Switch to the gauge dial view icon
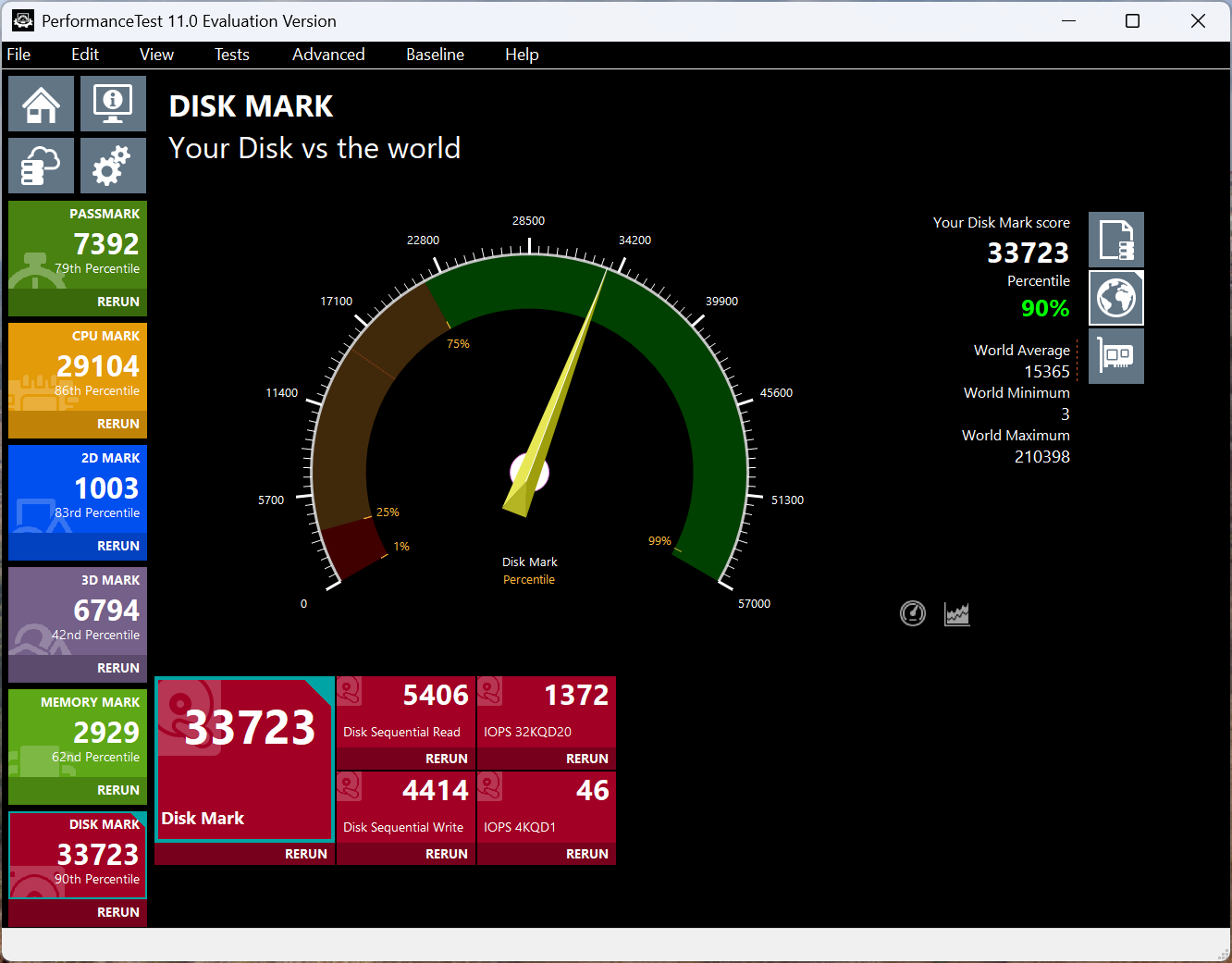The image size is (1232, 963). pyautogui.click(x=913, y=613)
